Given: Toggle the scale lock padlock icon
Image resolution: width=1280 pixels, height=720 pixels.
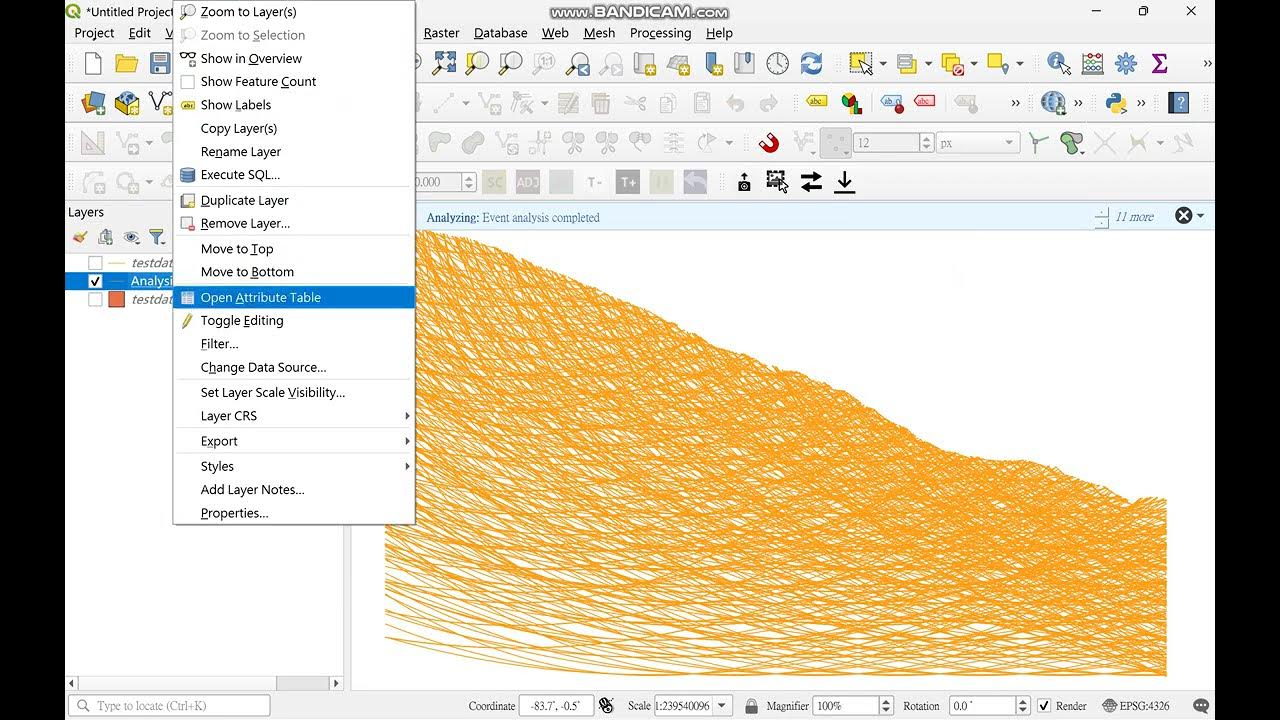Looking at the screenshot, I should [x=751, y=706].
